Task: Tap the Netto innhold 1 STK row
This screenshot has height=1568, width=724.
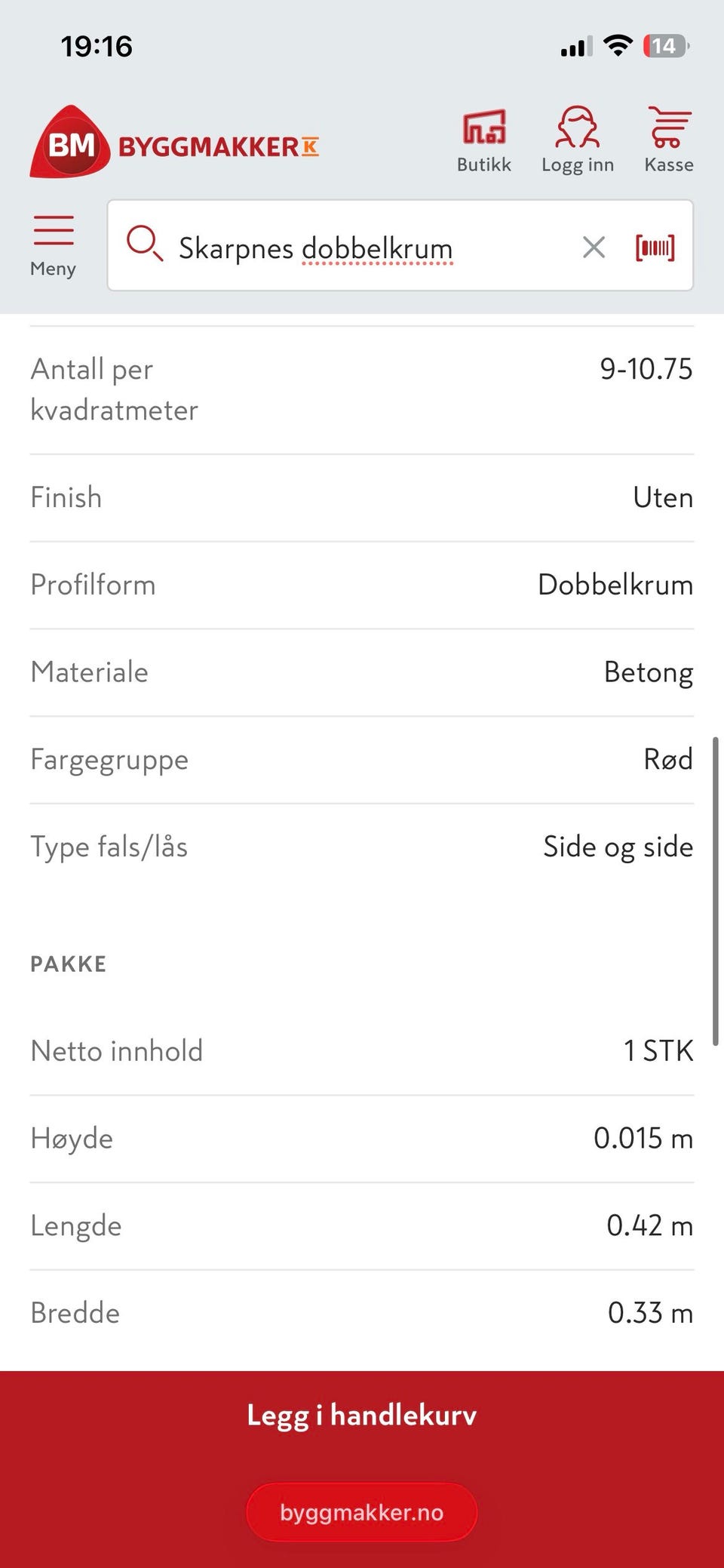Action: [362, 1051]
